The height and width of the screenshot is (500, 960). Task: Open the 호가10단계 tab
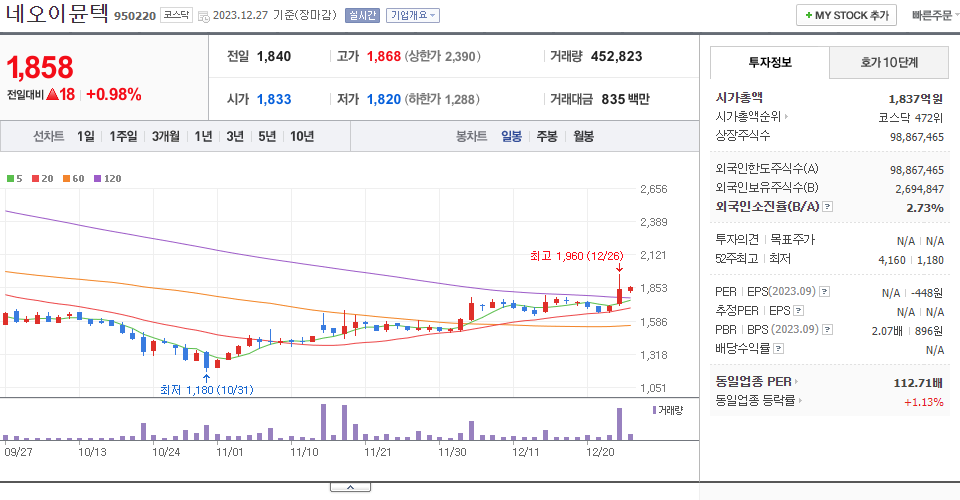(889, 62)
